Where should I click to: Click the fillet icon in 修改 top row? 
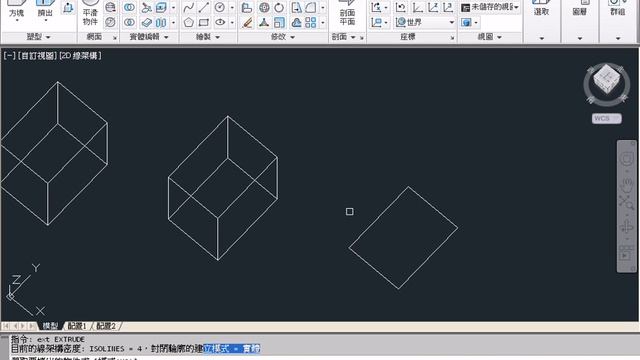point(311,7)
